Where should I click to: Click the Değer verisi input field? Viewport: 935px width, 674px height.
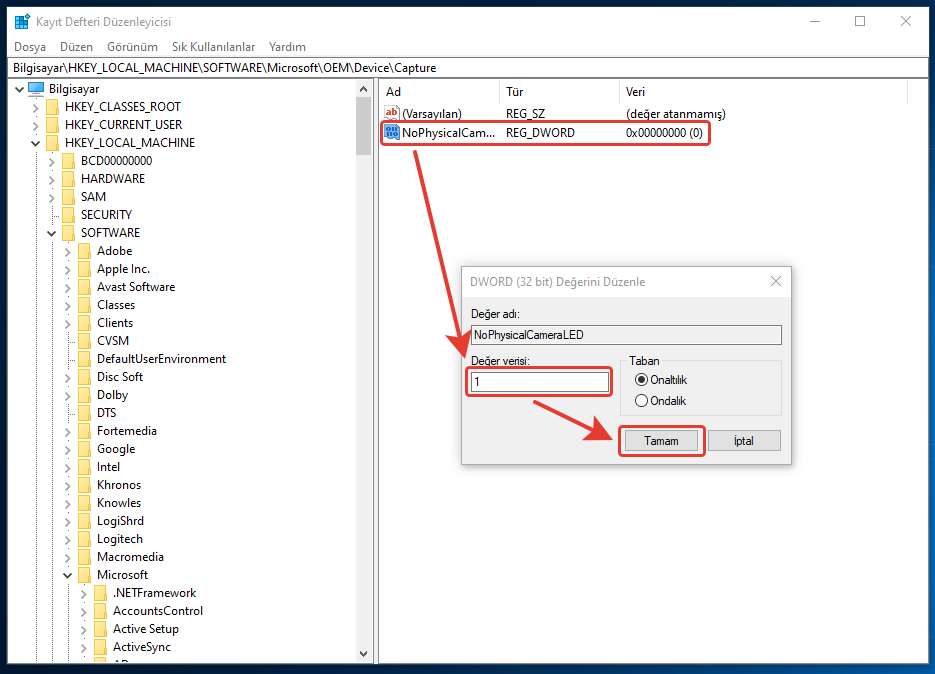click(539, 382)
